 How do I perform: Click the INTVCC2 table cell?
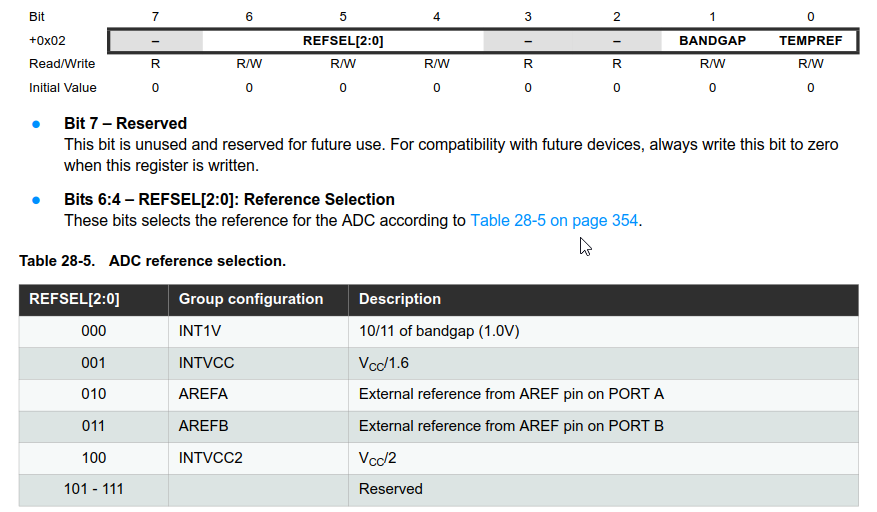pyautogui.click(x=258, y=458)
